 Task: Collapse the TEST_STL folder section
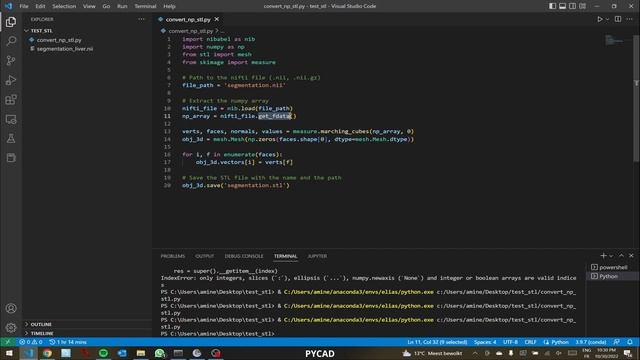(42, 31)
